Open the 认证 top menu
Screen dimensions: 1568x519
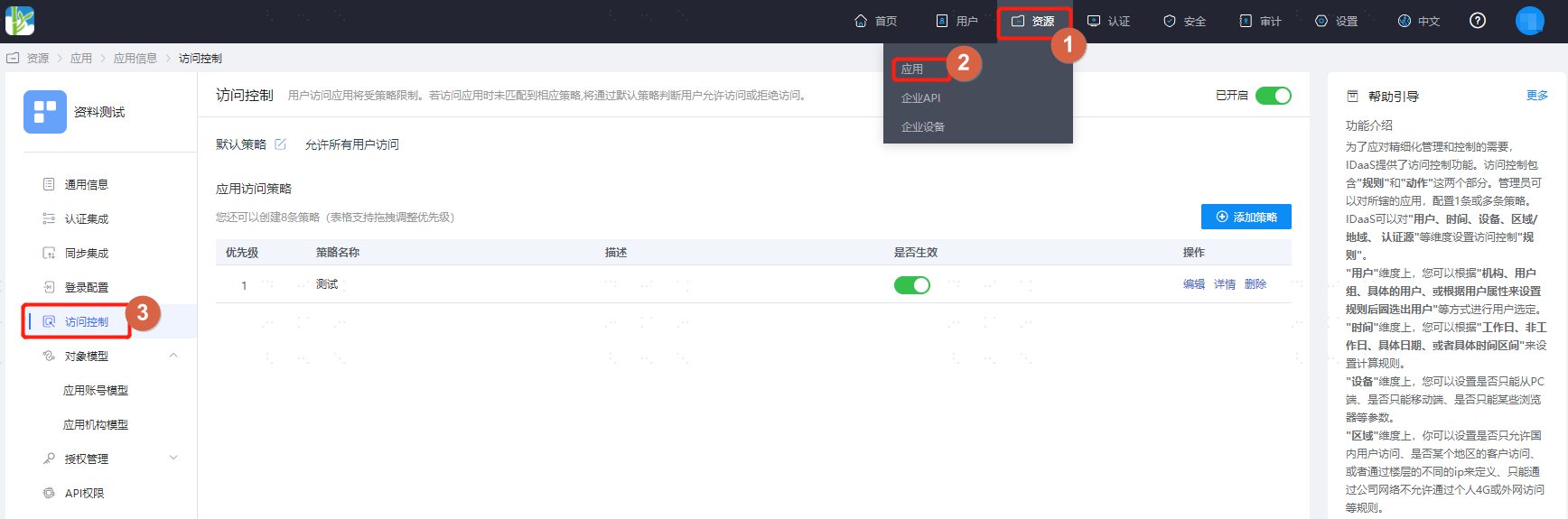[x=1109, y=21]
